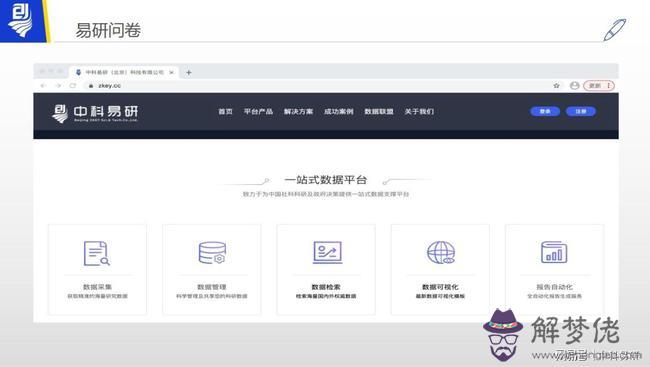
Task: Click the browser update button
Action: click(599, 85)
